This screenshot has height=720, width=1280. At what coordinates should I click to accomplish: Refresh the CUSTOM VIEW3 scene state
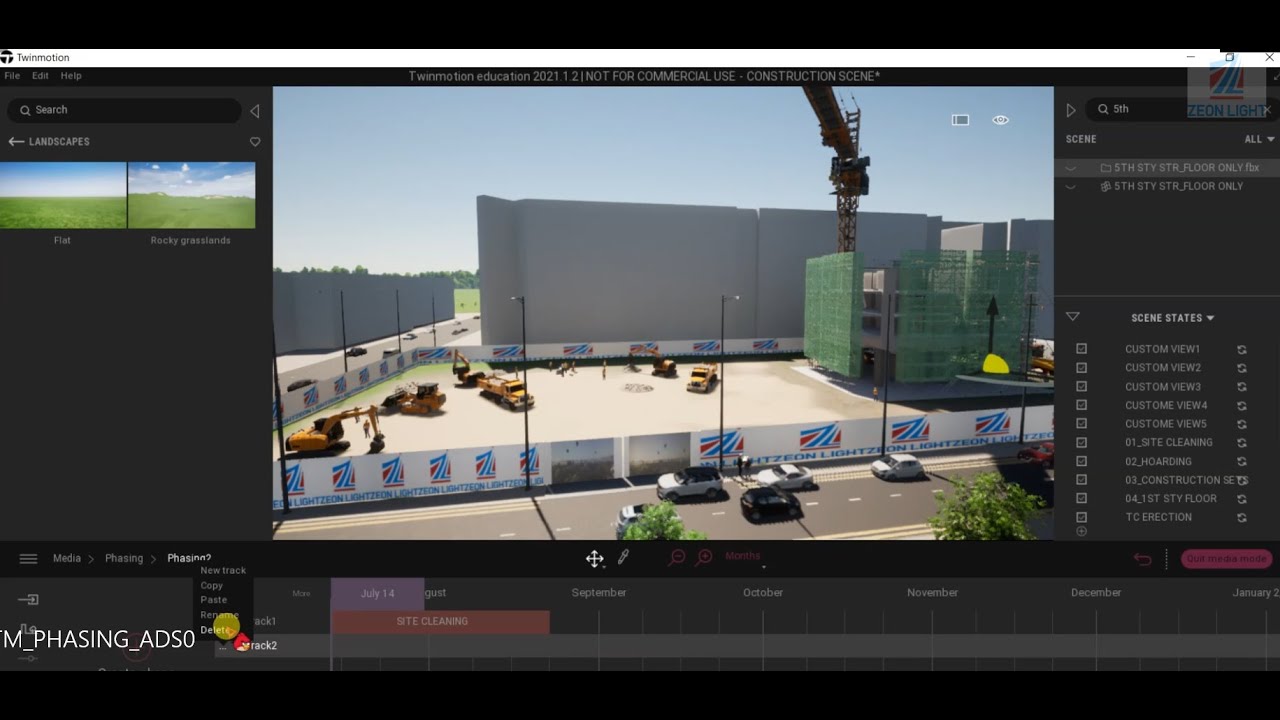[x=1241, y=387]
